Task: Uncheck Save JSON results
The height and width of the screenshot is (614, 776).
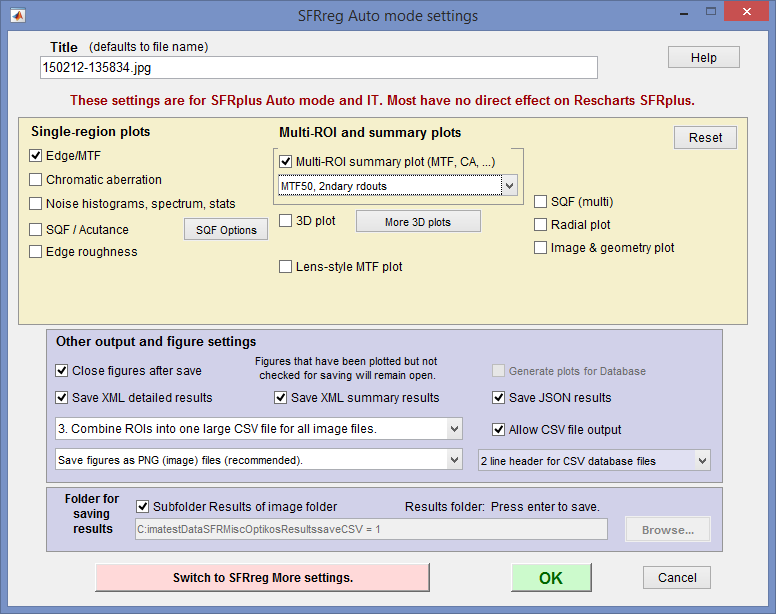Action: click(498, 397)
